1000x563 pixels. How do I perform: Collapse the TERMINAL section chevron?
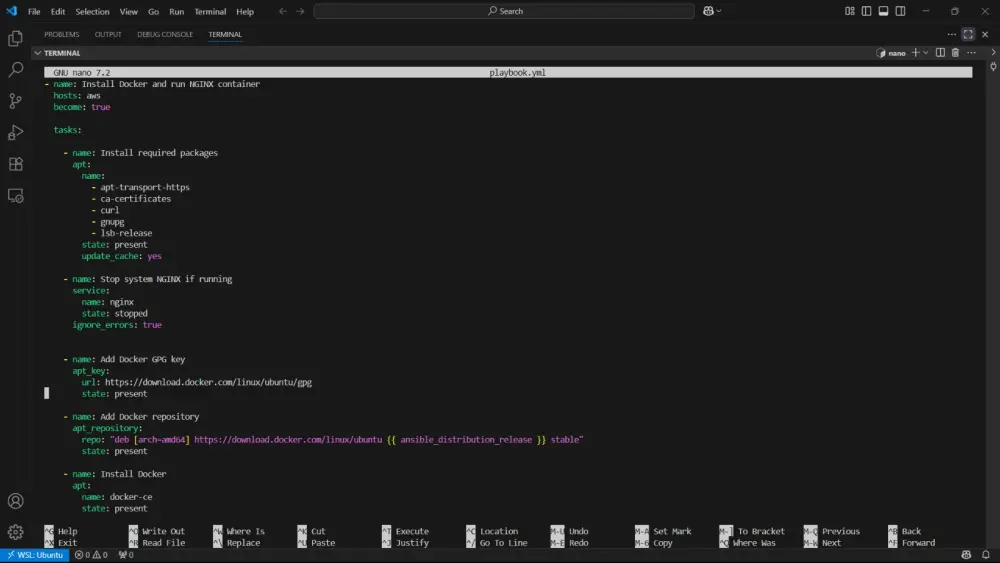point(38,53)
